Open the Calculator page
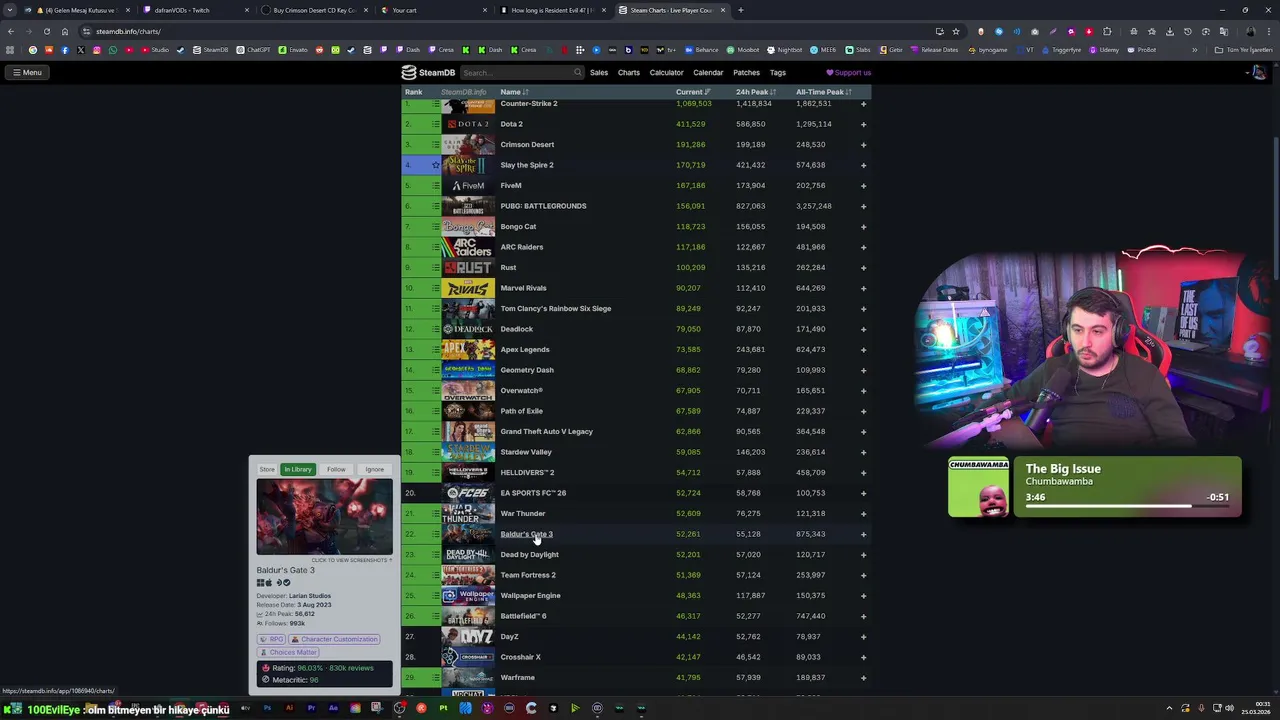The image size is (1280, 720). [666, 72]
